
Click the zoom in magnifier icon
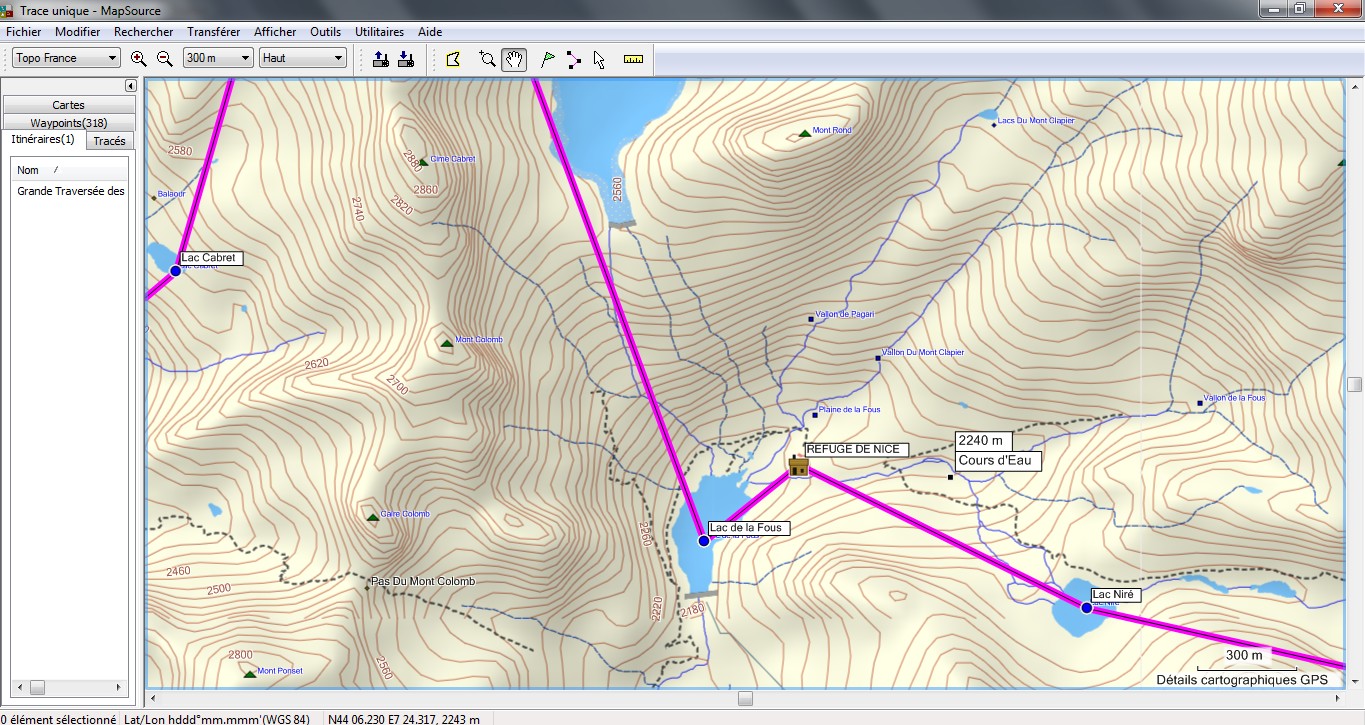tap(139, 59)
